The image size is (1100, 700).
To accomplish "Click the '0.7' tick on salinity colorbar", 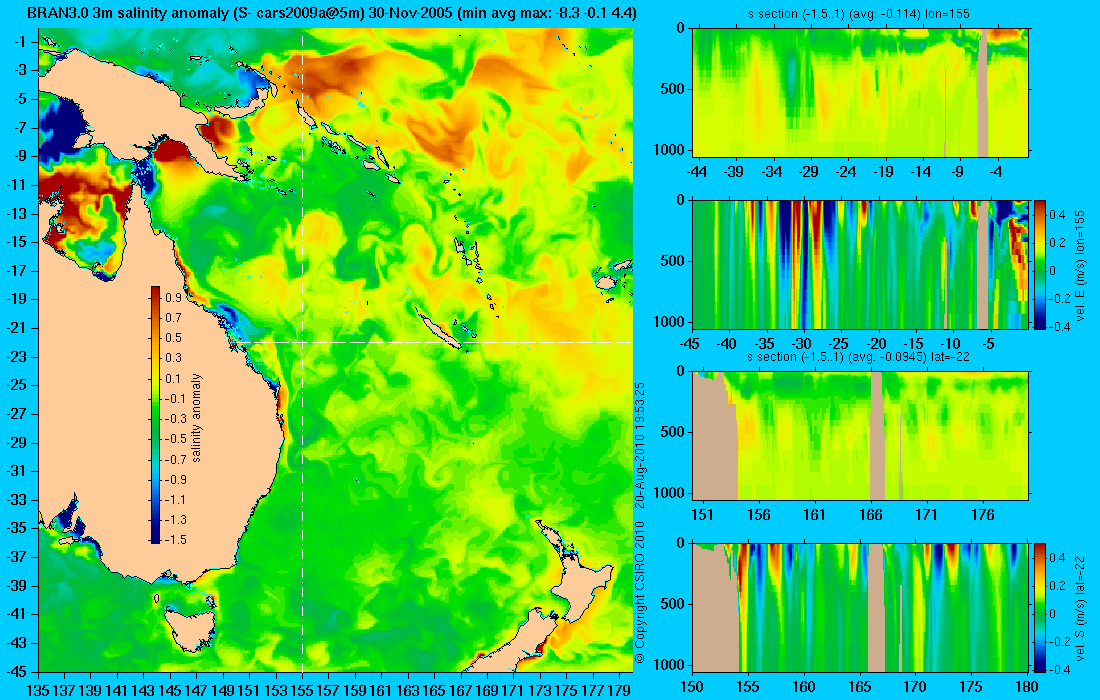I will pyautogui.click(x=173, y=318).
